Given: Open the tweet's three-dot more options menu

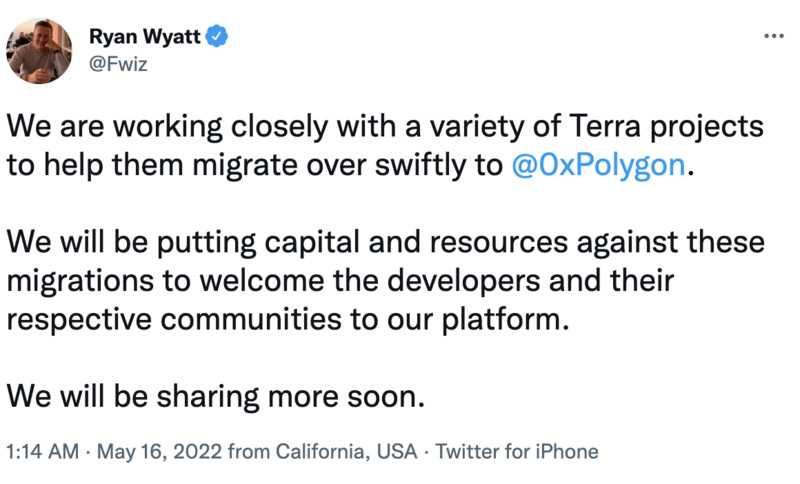Looking at the screenshot, I should 774,36.
